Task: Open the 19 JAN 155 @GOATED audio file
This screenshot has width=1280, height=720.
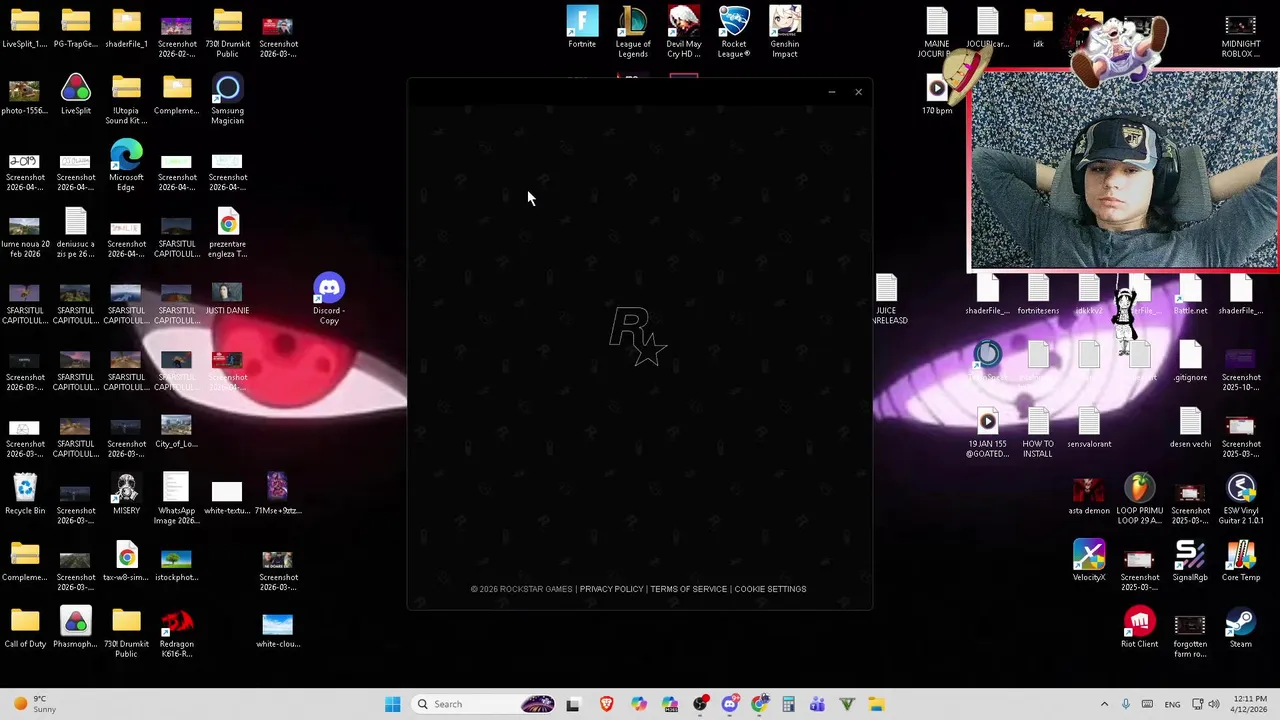Action: (x=987, y=432)
